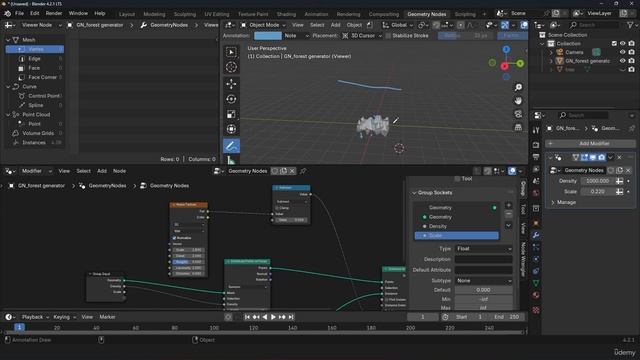Open the Output properties tab
This screenshot has width=640, height=360.
pos(536,157)
